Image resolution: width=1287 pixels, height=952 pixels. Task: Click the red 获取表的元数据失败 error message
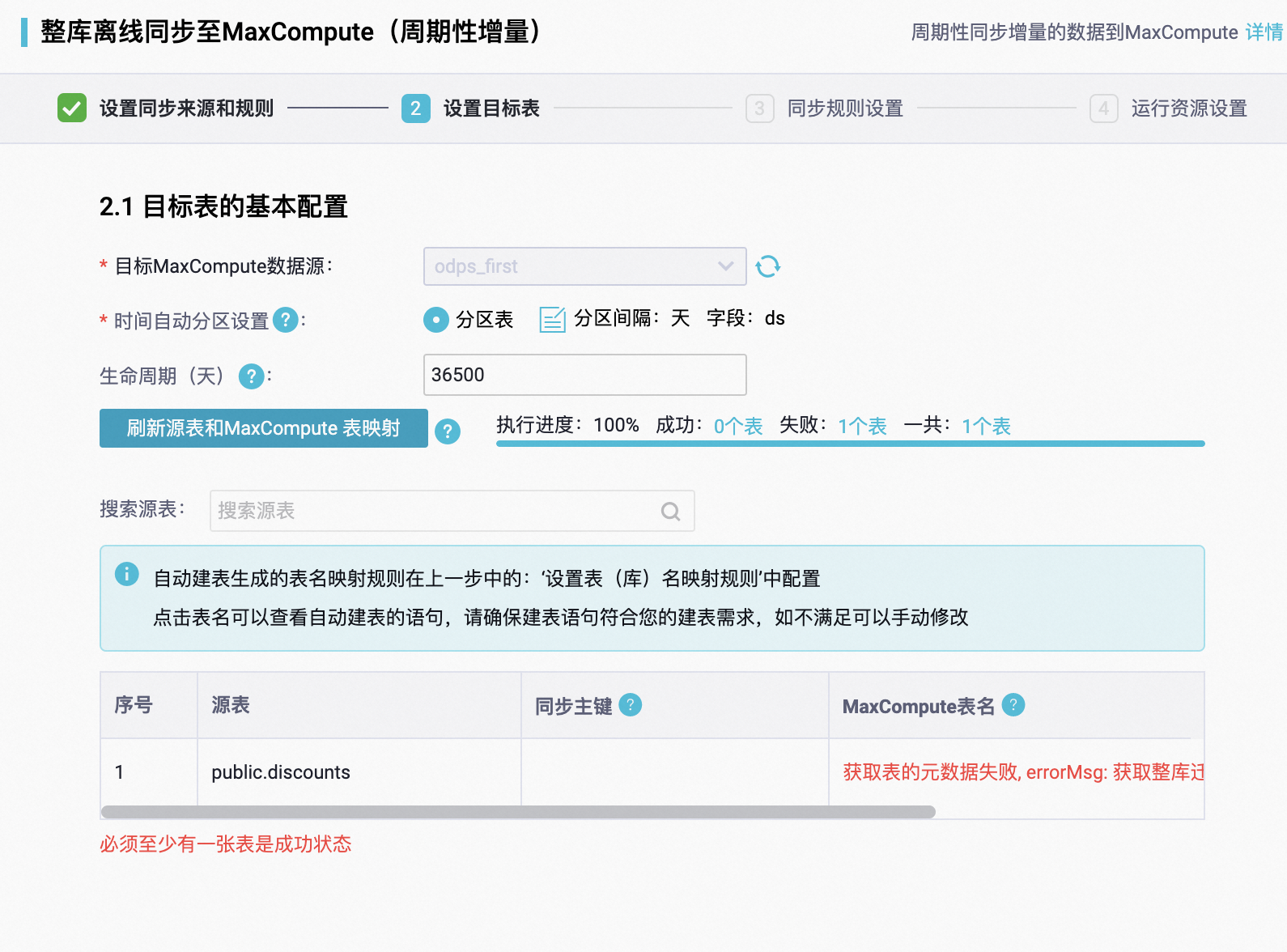click(1023, 772)
